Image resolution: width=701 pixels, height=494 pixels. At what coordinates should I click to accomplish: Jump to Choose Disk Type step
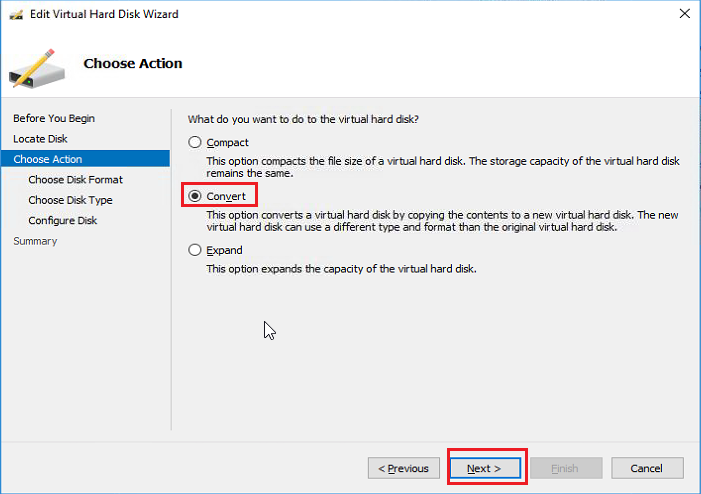(x=70, y=200)
